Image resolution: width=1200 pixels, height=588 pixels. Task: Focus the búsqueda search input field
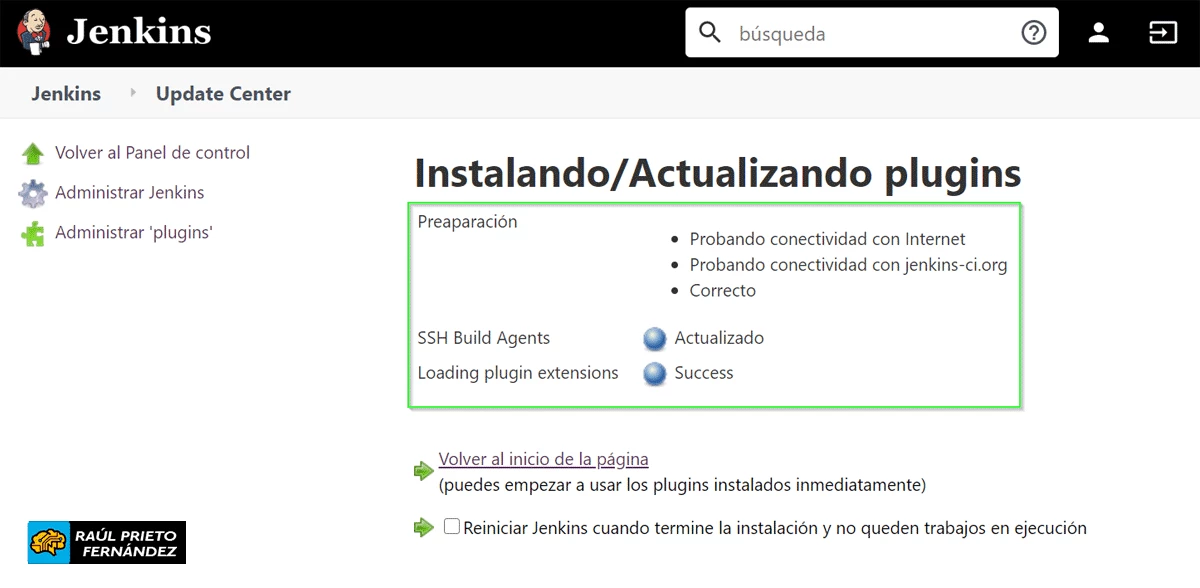[870, 33]
